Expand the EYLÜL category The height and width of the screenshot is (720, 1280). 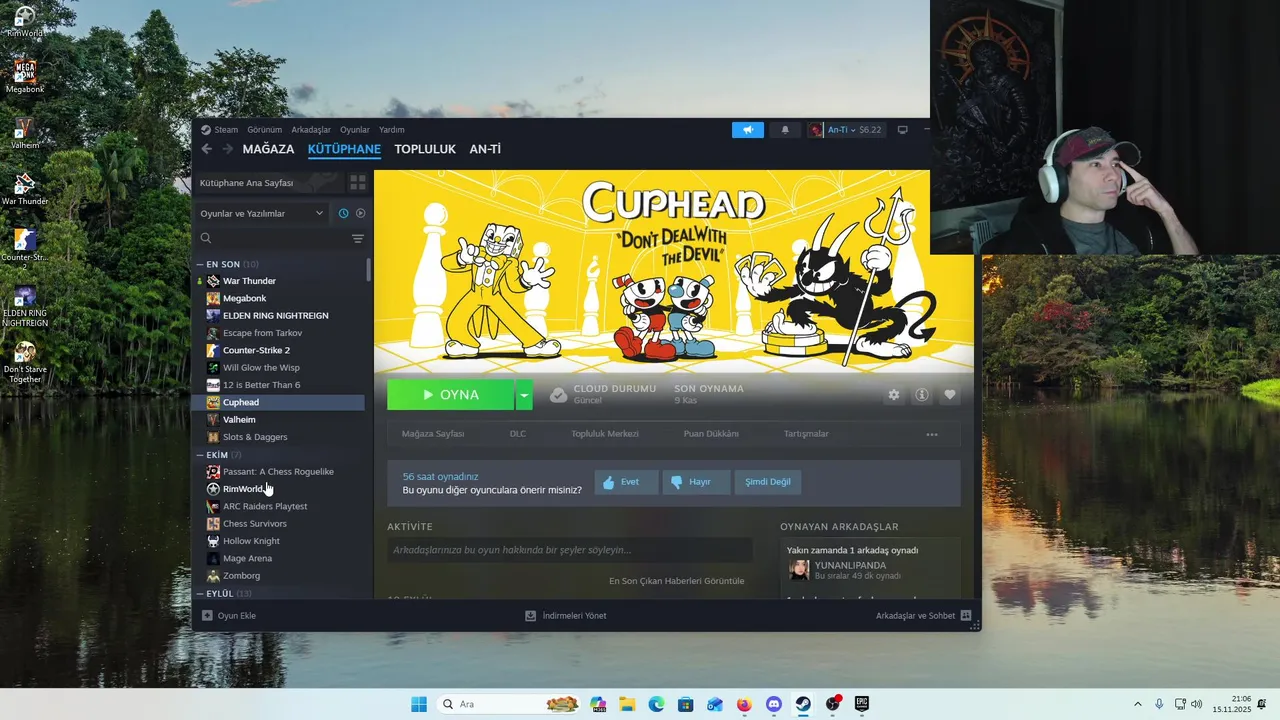(x=200, y=594)
